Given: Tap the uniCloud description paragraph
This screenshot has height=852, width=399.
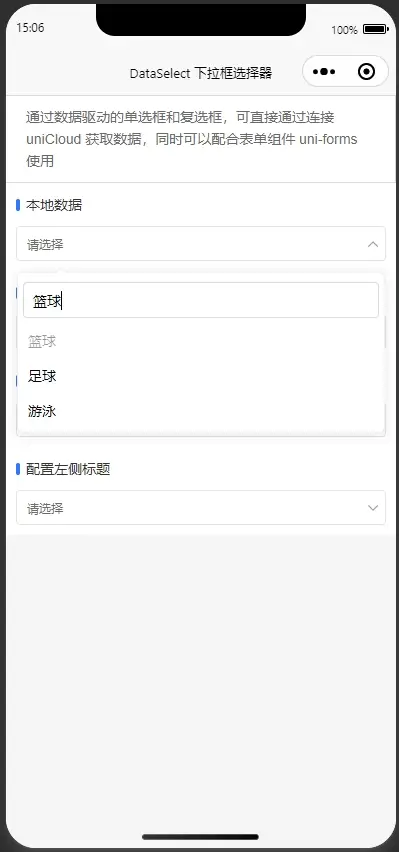Looking at the screenshot, I should (192, 139).
